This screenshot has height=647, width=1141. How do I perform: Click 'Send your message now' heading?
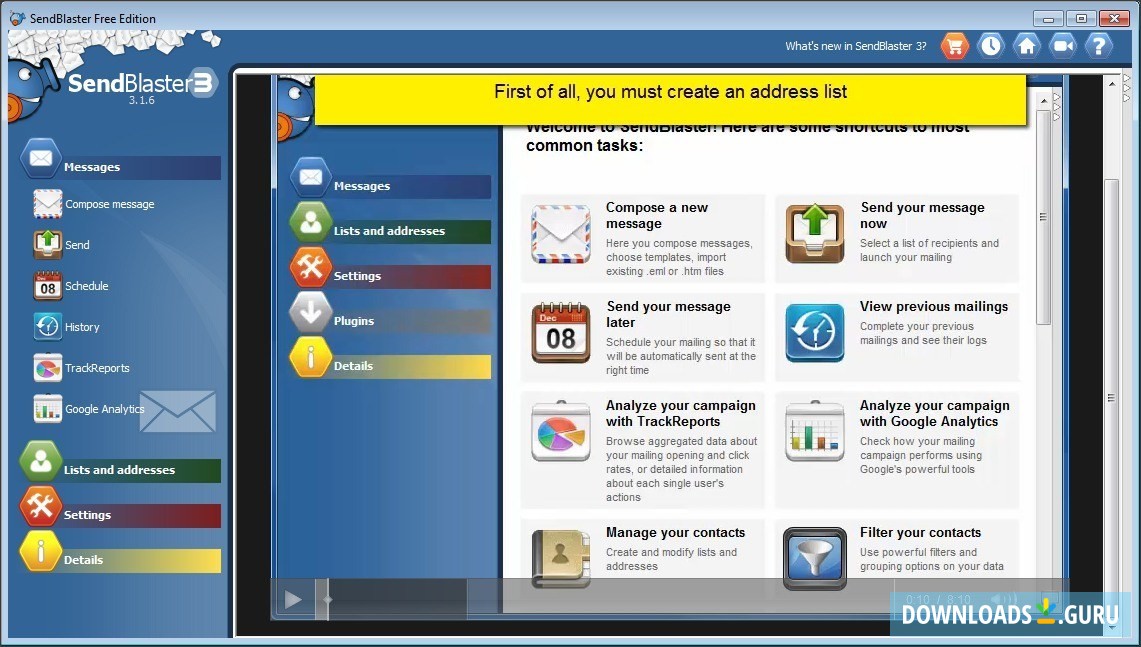click(923, 215)
